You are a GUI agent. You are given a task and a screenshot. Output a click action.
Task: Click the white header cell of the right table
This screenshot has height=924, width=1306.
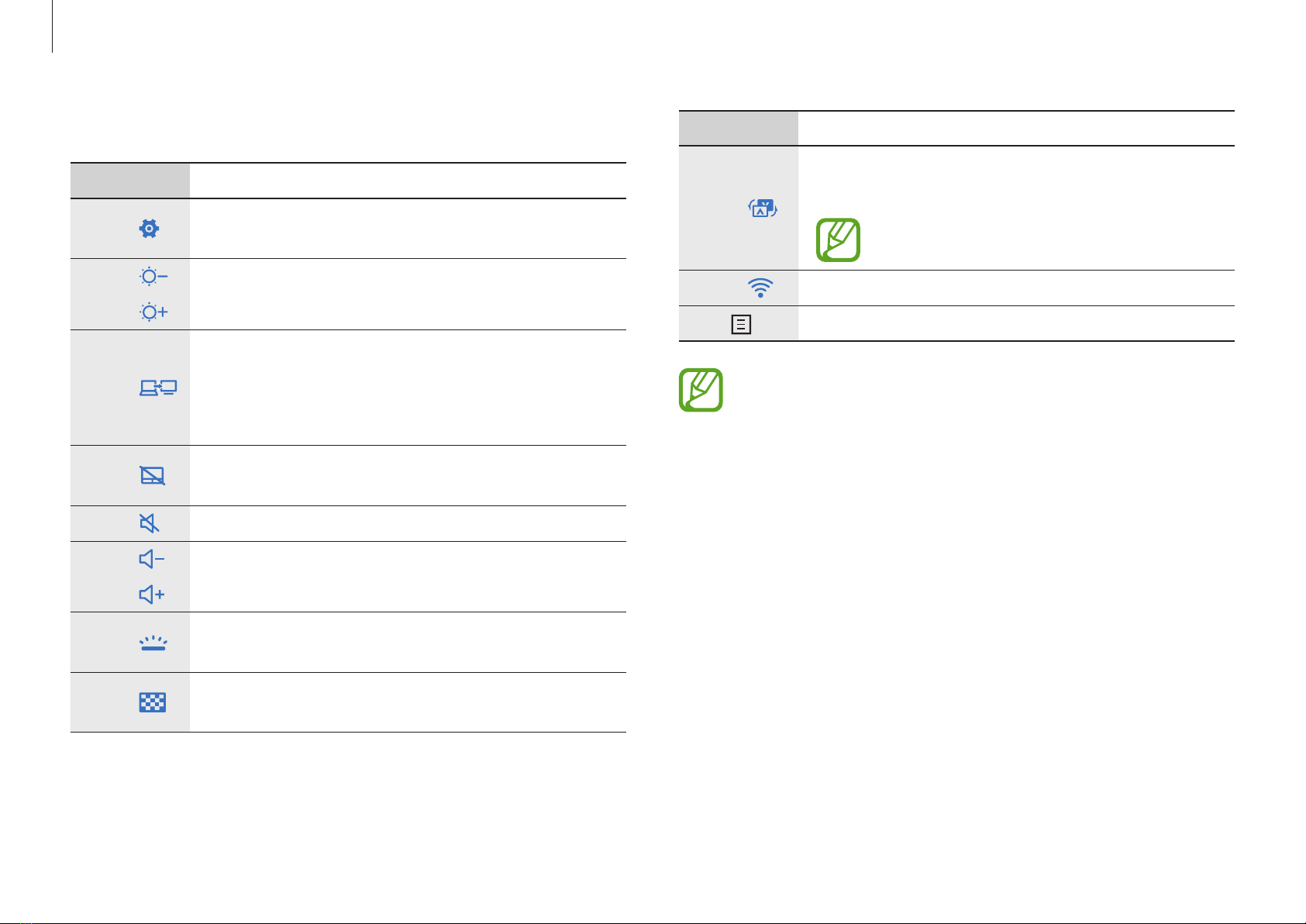[1016, 129]
